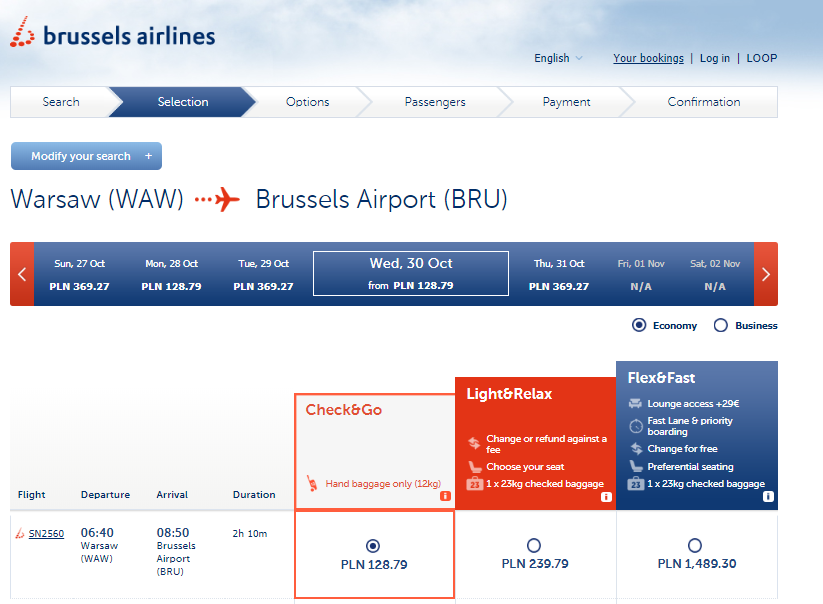Open Flex&Fast fare info icon
Image resolution: width=823 pixels, height=604 pixels.
tap(768, 496)
